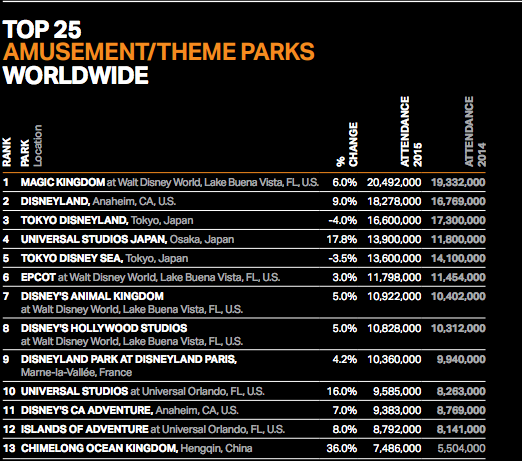Select UNIVERSAL STUDIOS JAPAN row
522x461 pixels.
point(244,239)
